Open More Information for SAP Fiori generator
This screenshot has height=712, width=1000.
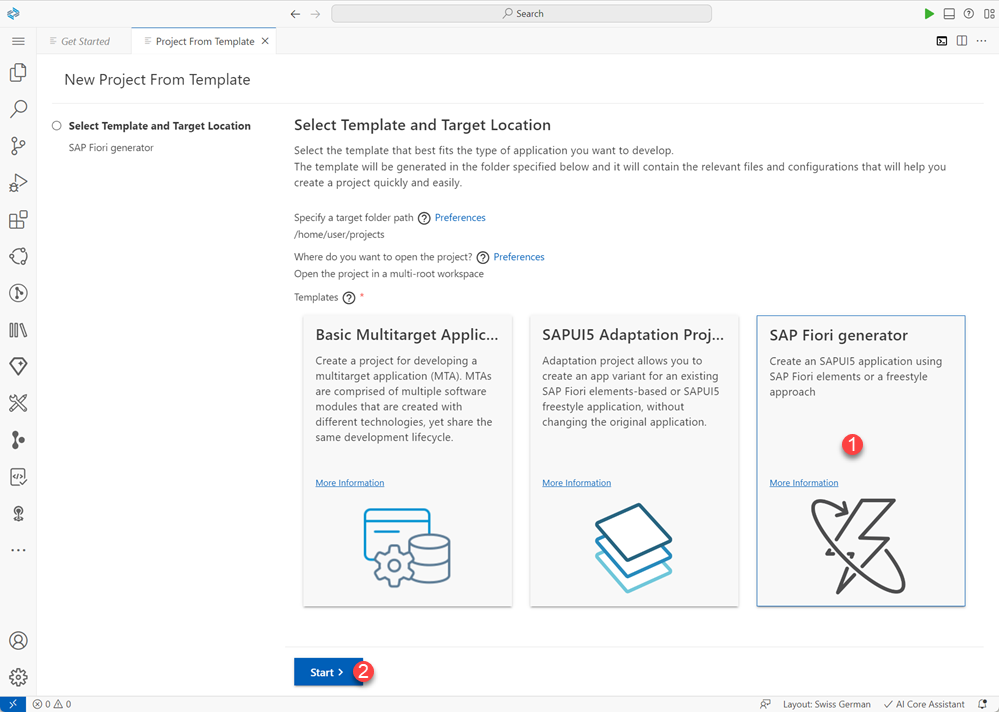point(804,483)
